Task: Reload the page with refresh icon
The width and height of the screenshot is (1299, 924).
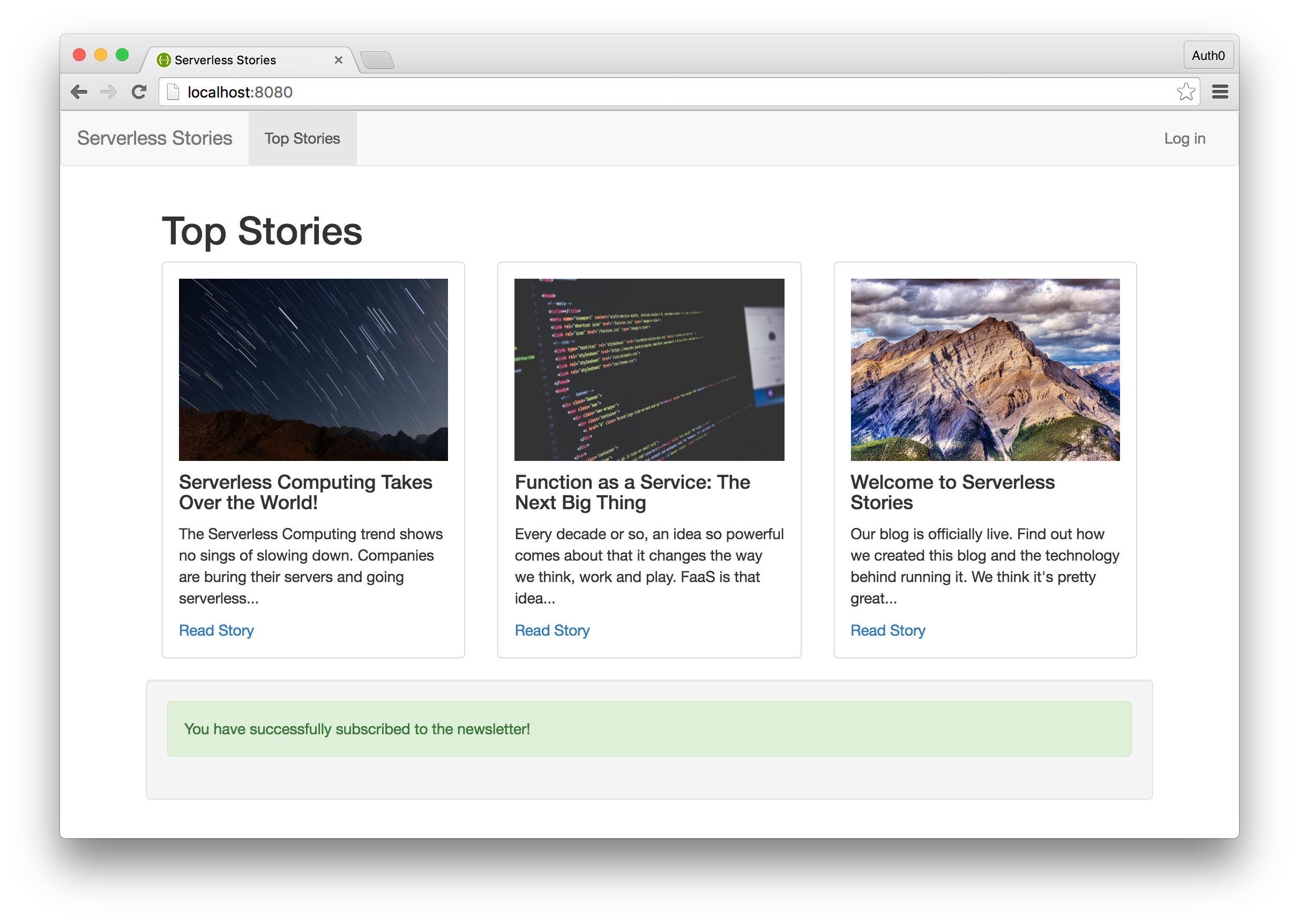Action: (139, 92)
